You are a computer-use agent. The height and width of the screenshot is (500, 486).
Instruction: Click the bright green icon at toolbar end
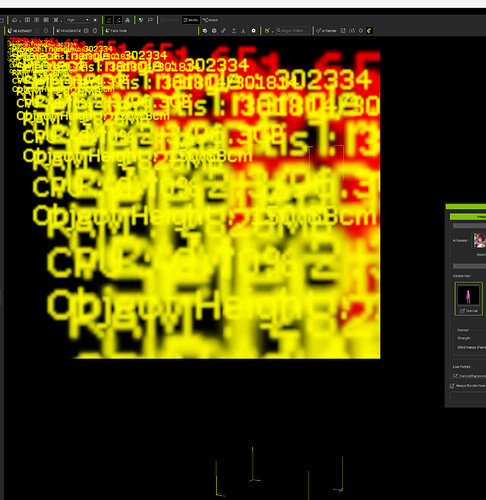[369, 31]
